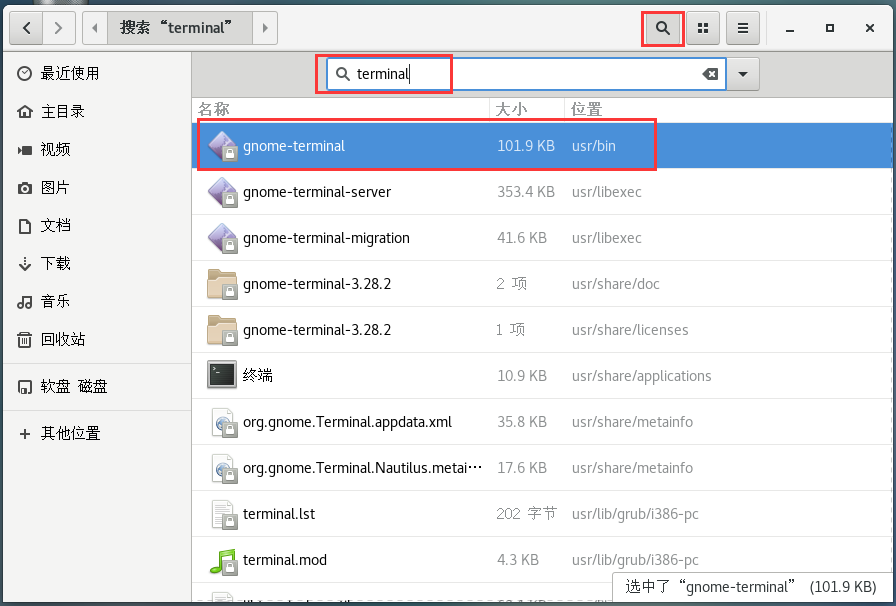896x606 pixels.
Task: Sort by the 大小 column header
Action: pos(527,109)
